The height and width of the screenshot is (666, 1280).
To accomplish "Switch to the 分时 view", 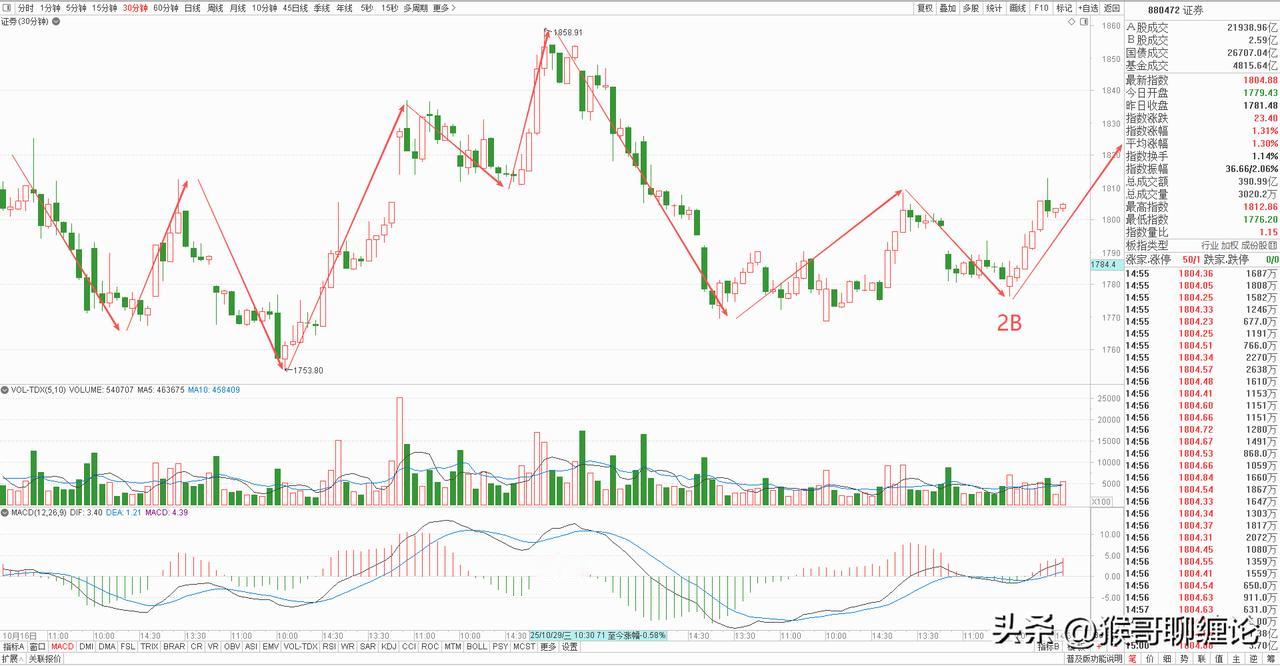I will tap(26, 7).
